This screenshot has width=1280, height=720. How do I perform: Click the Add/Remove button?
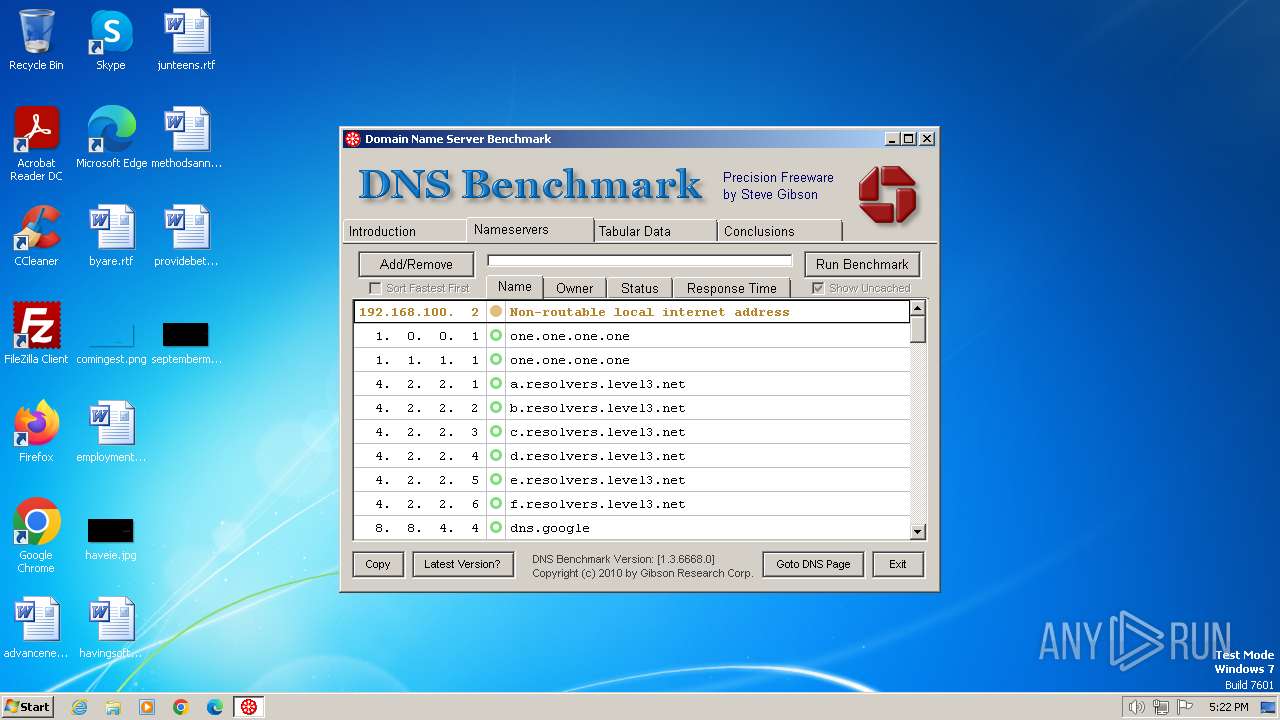click(x=416, y=264)
